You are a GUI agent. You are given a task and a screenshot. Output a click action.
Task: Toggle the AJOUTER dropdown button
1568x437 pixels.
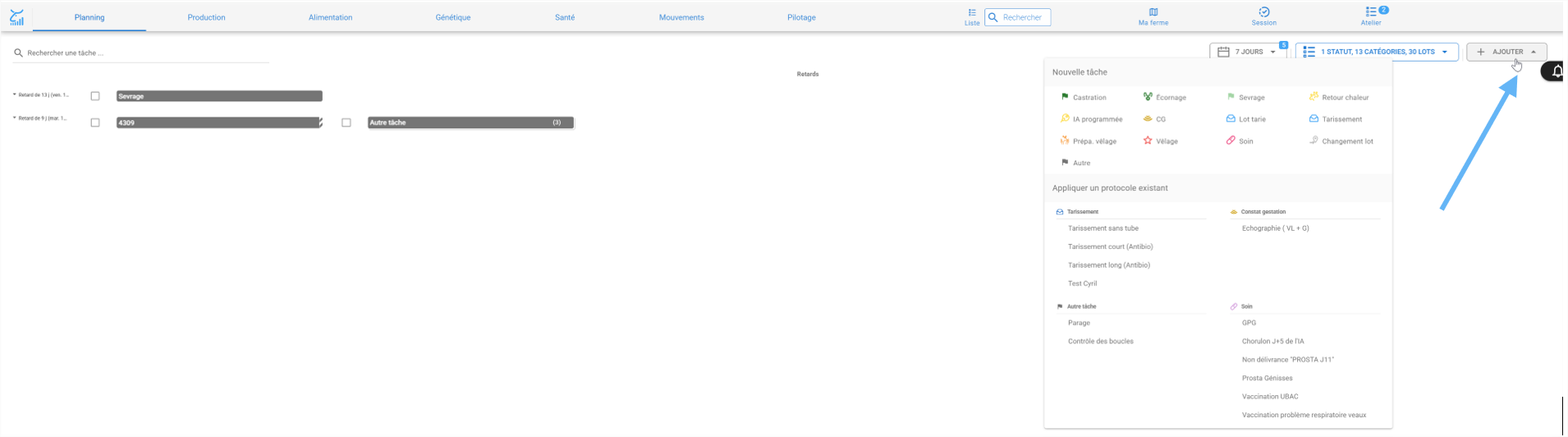(x=1506, y=52)
